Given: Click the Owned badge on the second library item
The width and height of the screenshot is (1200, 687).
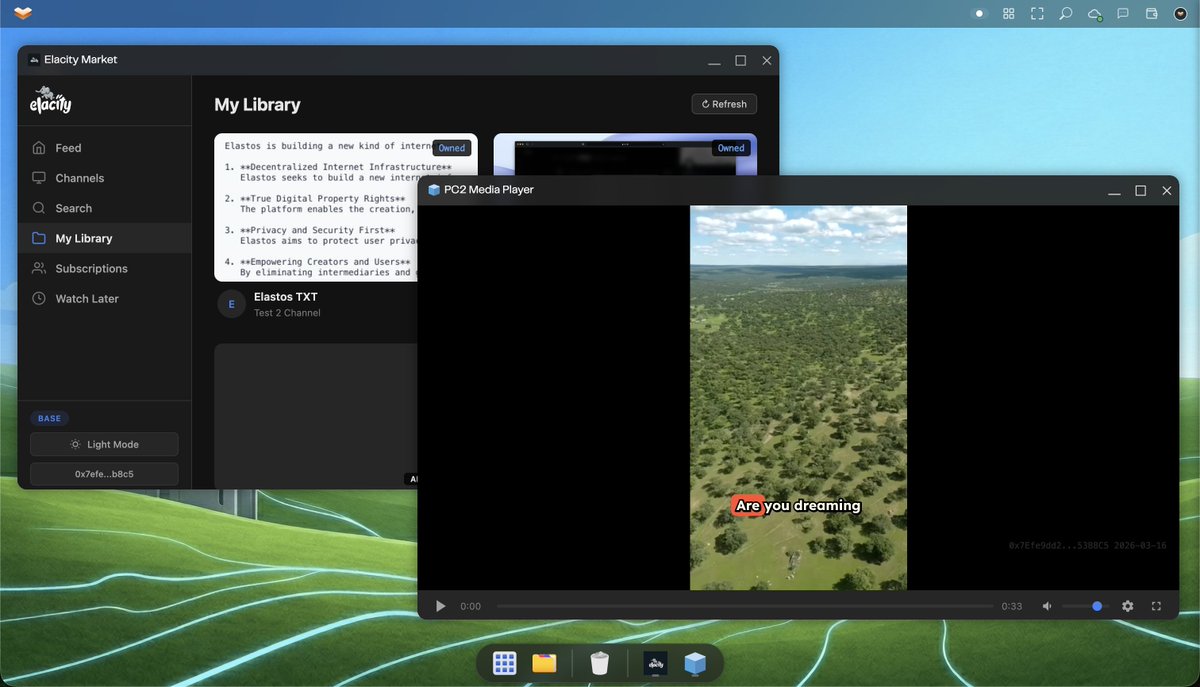Looking at the screenshot, I should (731, 148).
